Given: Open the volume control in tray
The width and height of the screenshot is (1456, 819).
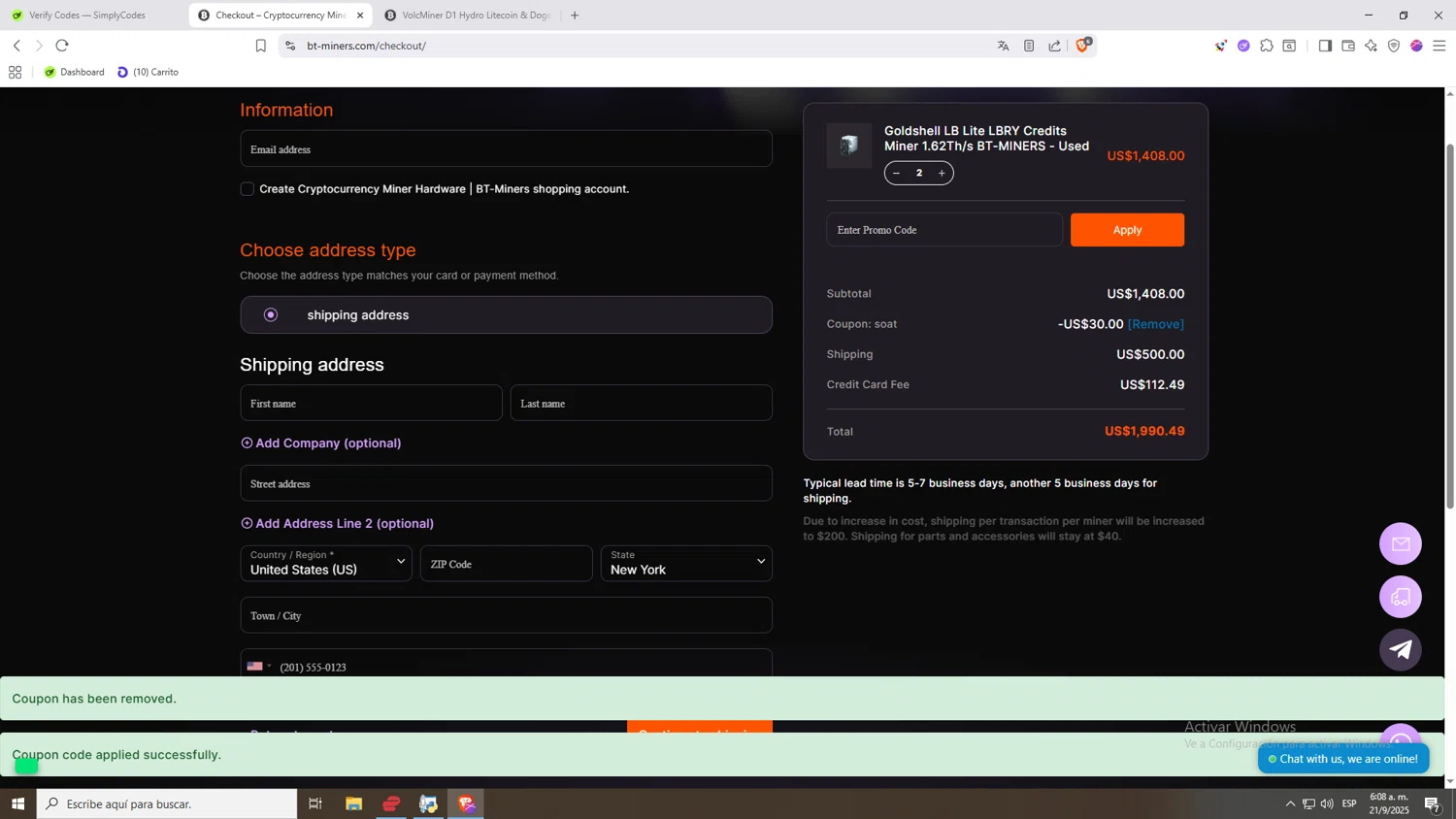Looking at the screenshot, I should pyautogui.click(x=1327, y=803).
